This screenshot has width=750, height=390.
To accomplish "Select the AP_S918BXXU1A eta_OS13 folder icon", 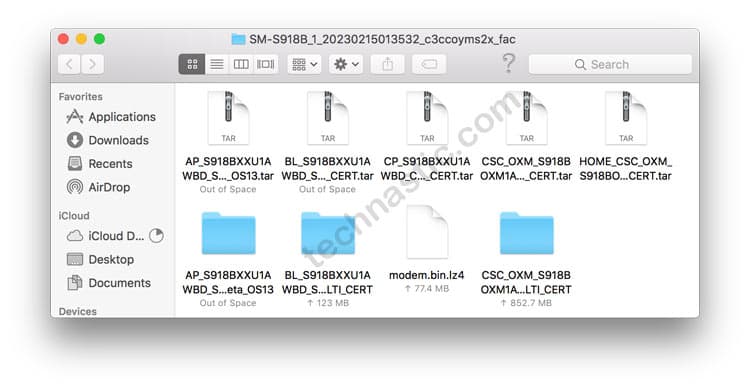I will 229,233.
